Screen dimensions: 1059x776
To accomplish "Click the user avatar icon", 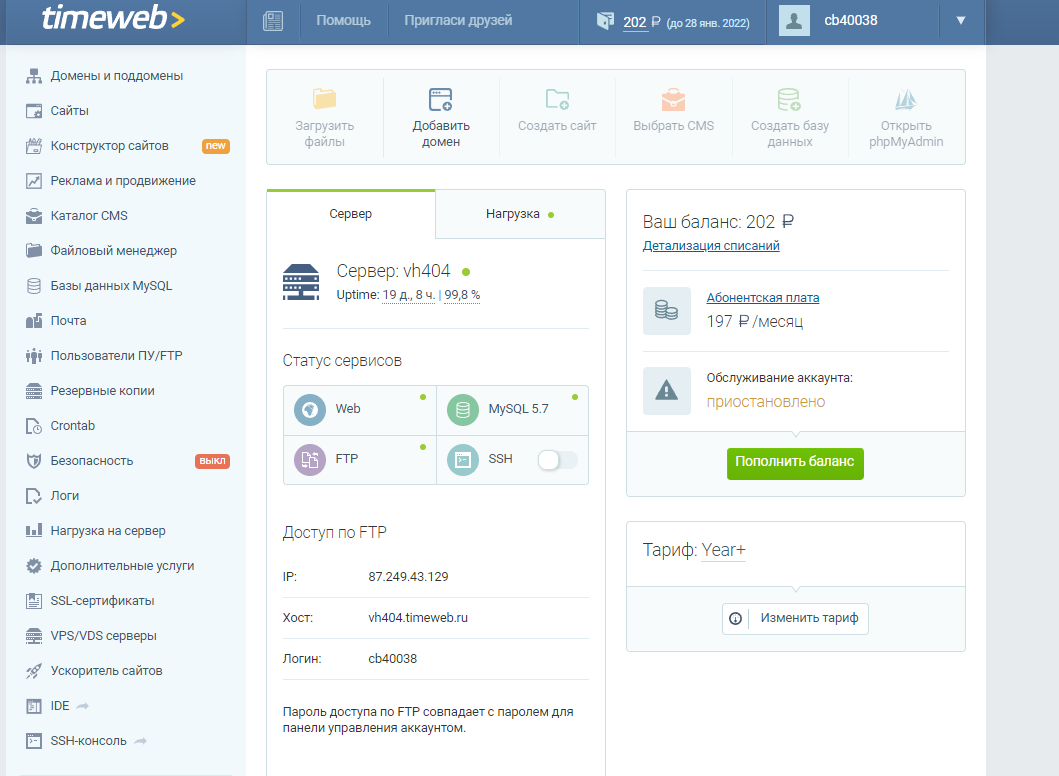I will pos(794,21).
